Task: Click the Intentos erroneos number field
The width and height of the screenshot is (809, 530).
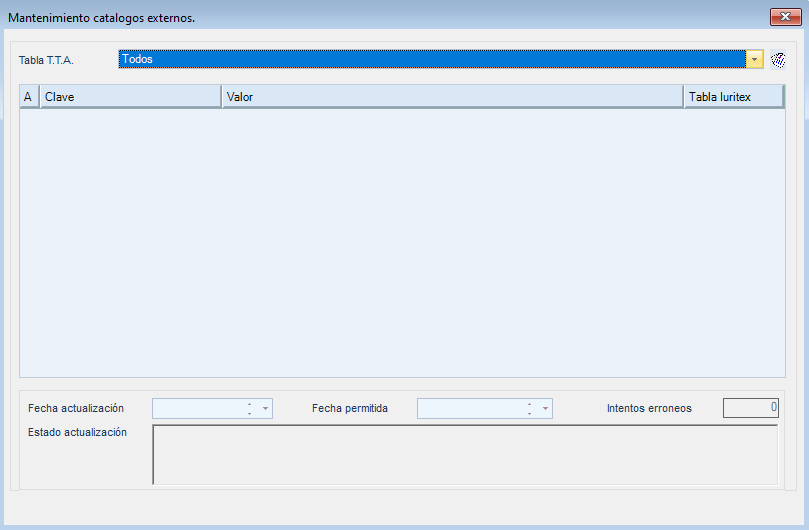Action: pyautogui.click(x=750, y=408)
